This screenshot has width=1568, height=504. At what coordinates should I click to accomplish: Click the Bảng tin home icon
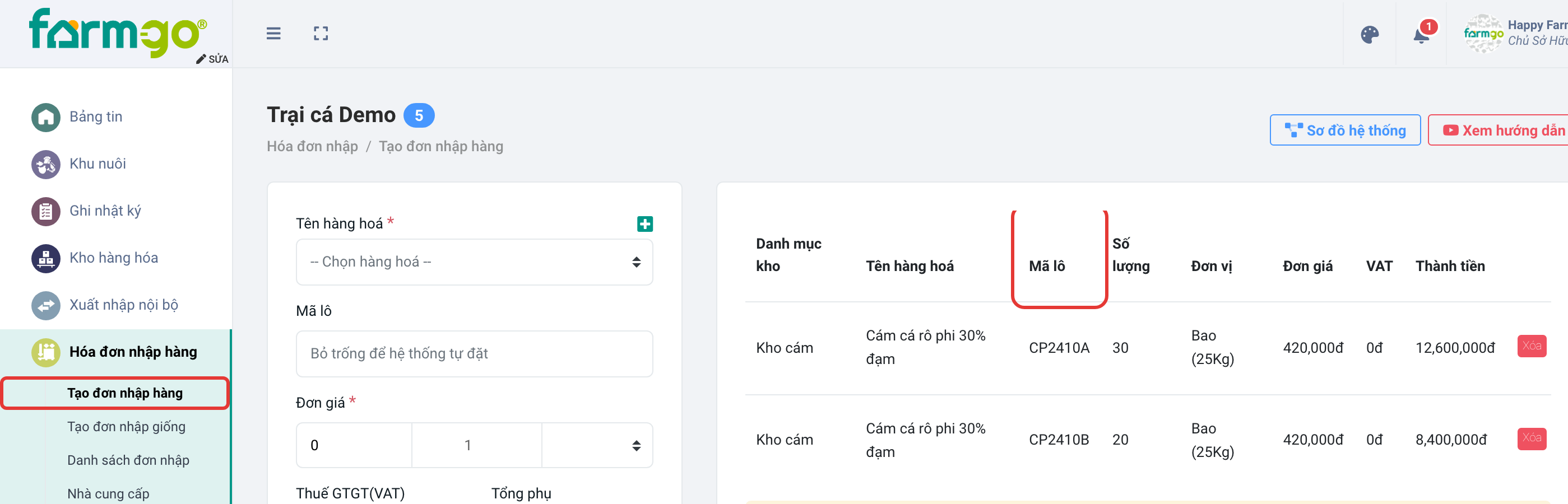pyautogui.click(x=45, y=118)
